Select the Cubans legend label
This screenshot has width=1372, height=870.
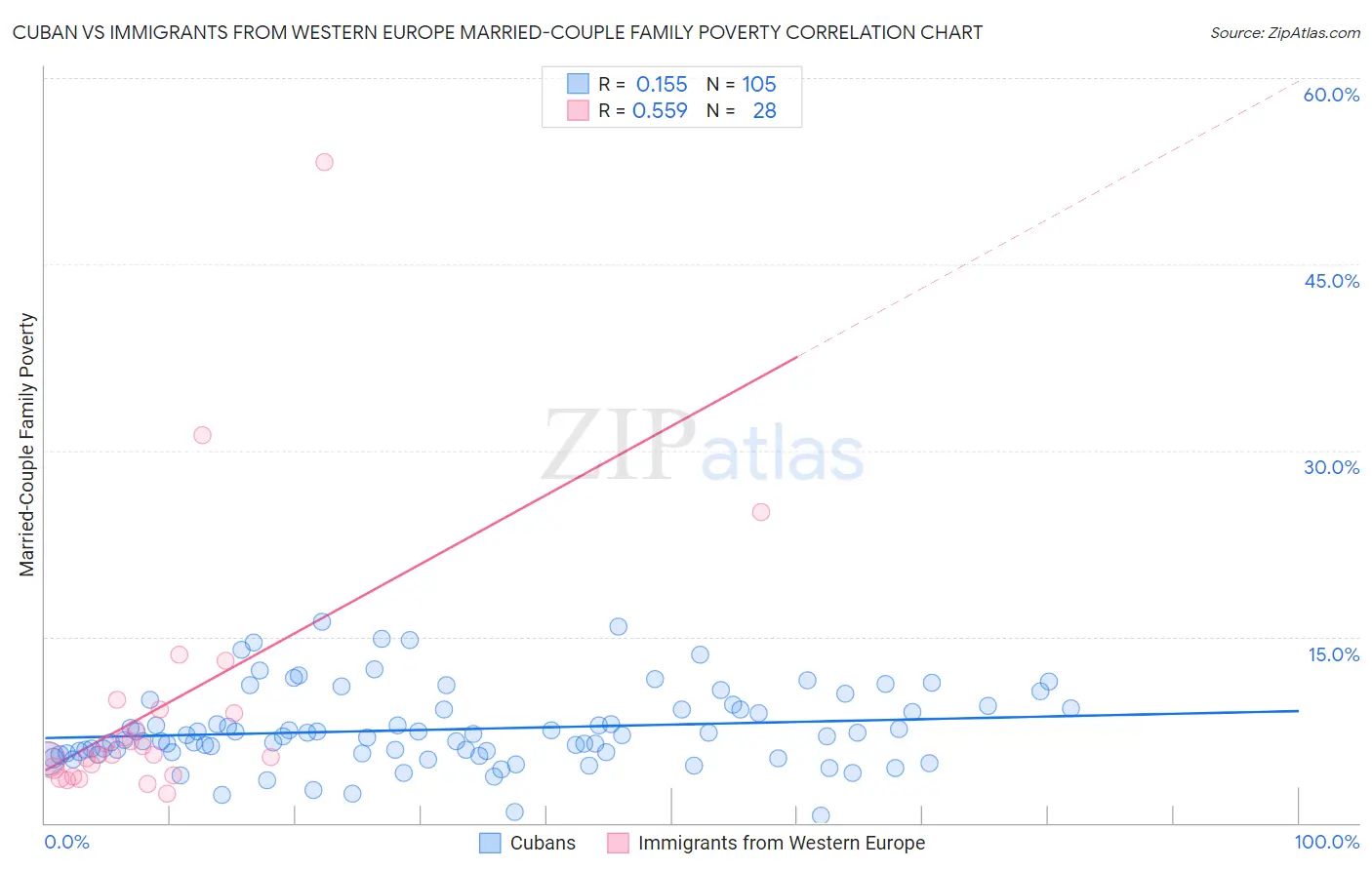[x=543, y=843]
